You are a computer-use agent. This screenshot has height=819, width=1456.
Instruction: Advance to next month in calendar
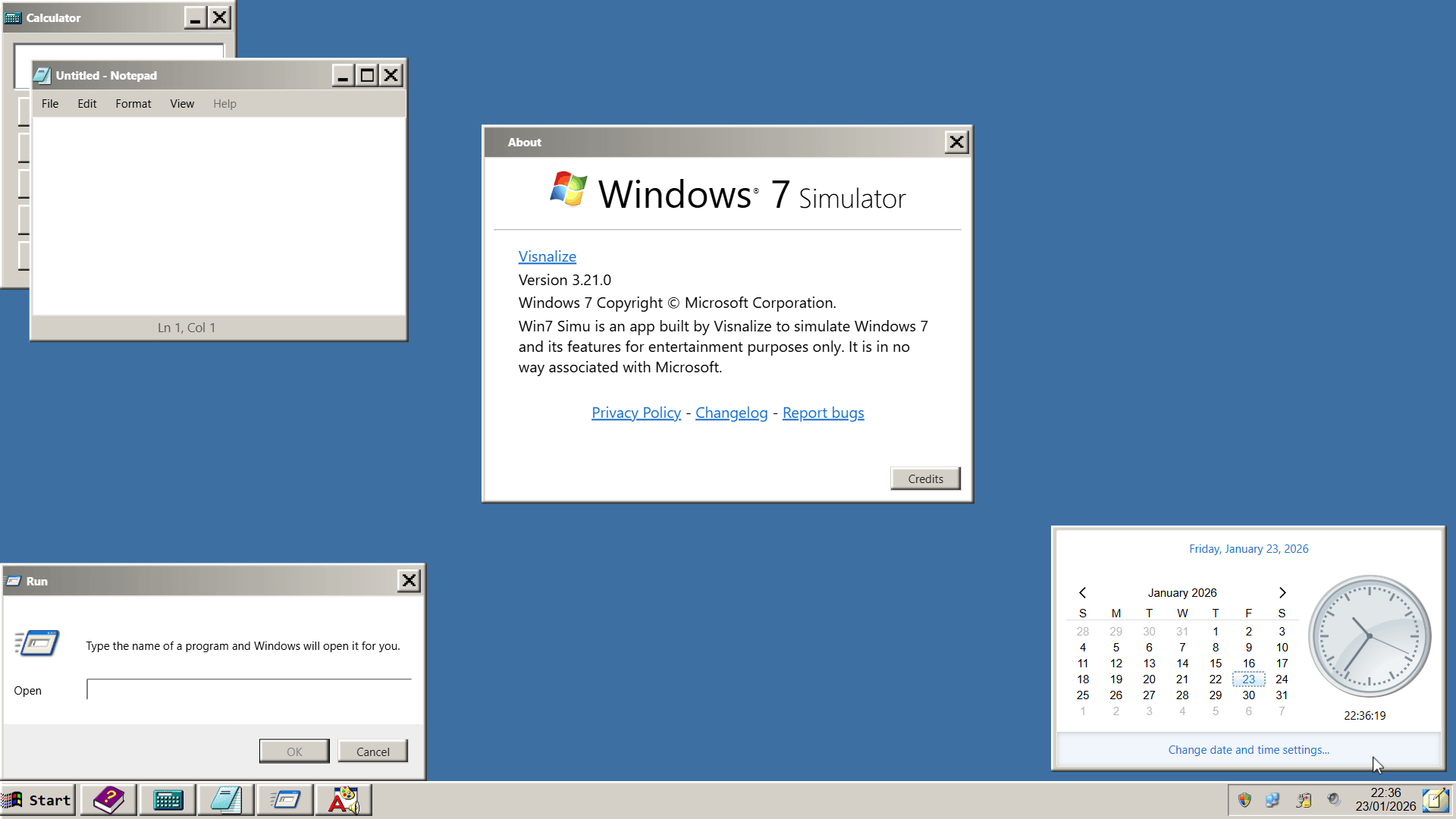1282,592
